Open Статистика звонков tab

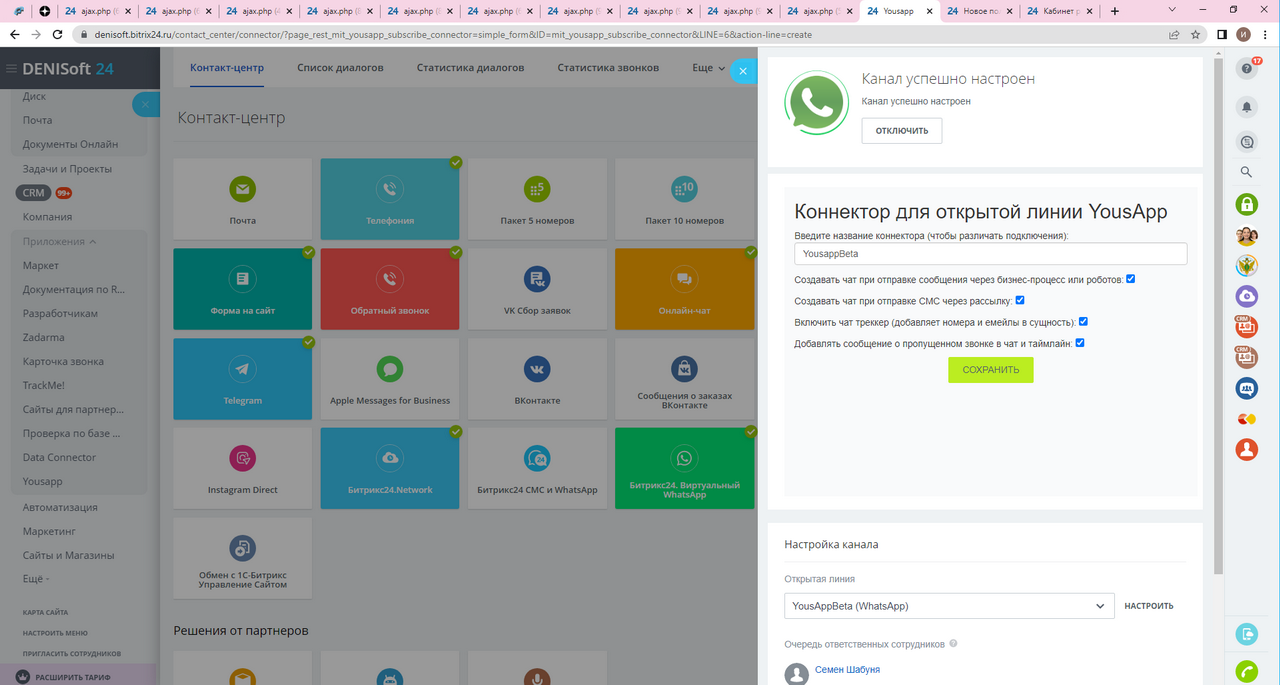pos(608,68)
